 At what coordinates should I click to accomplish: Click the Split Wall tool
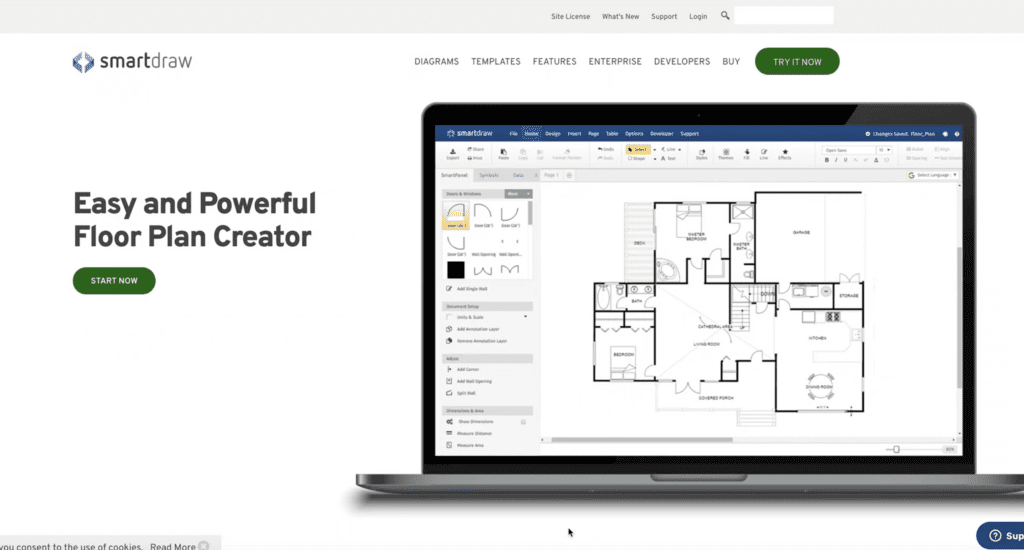click(x=461, y=393)
